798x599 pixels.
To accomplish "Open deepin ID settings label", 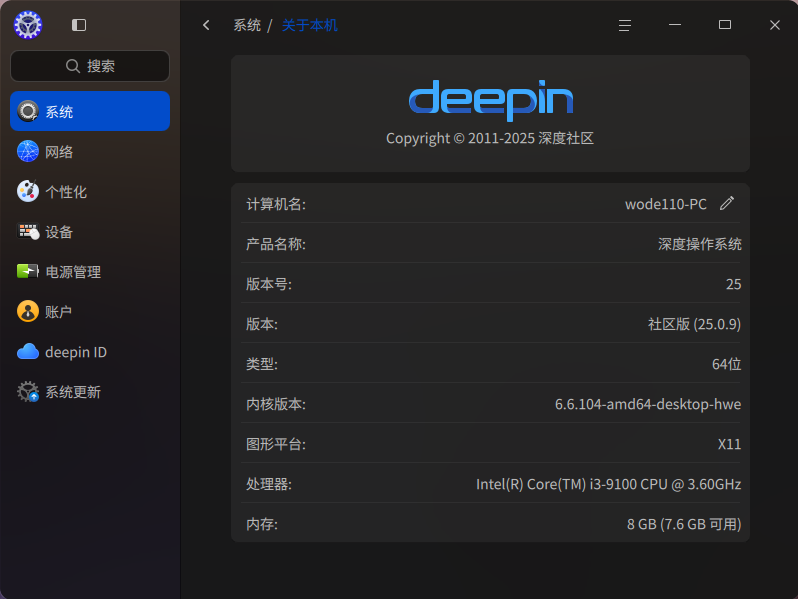I will coord(76,352).
